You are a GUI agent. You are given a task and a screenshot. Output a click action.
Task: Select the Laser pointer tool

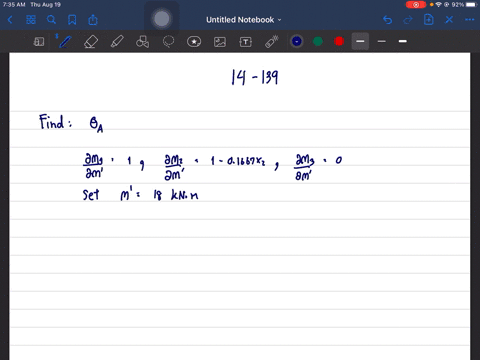pos(272,42)
